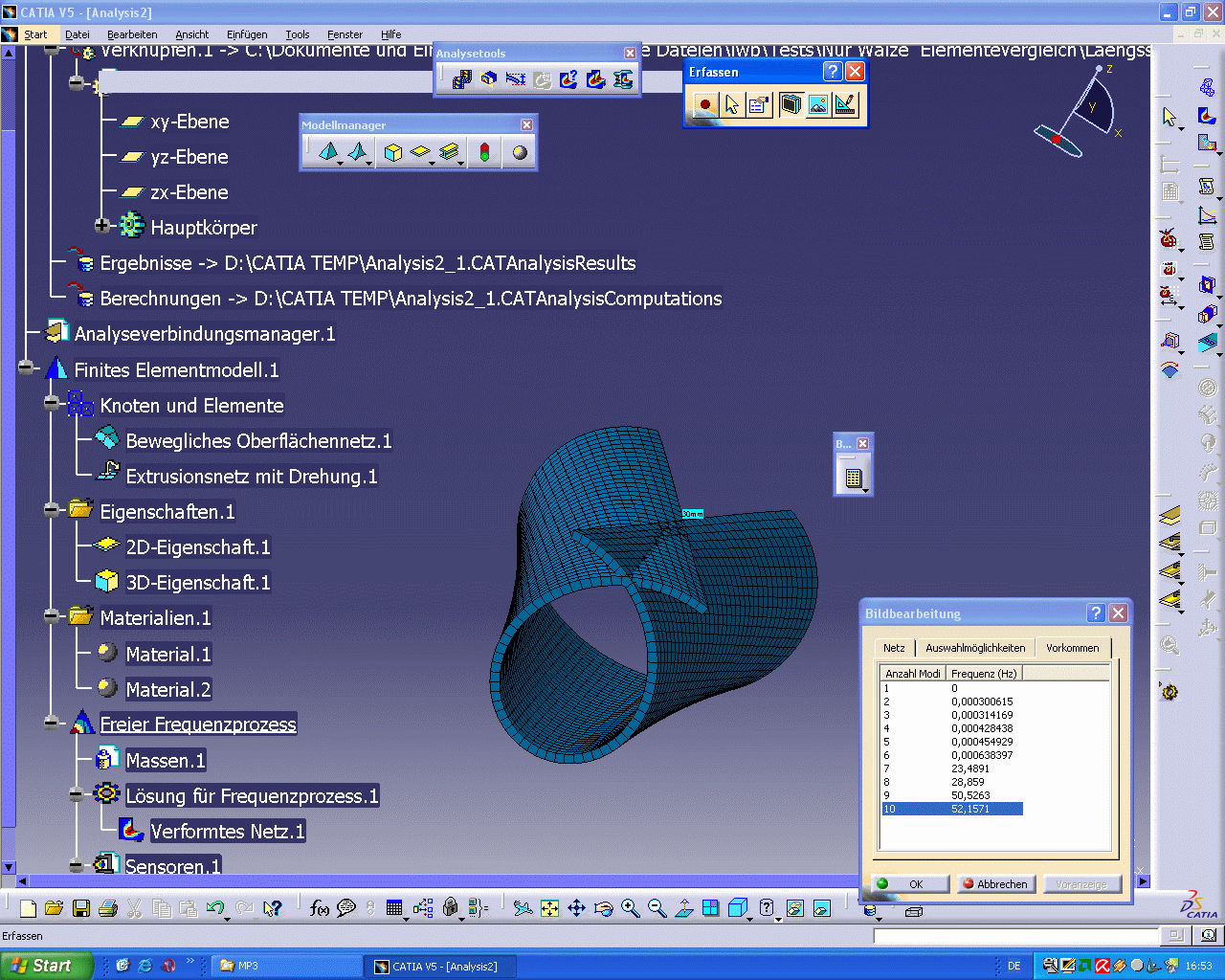This screenshot has width=1225, height=980.
Task: Click the gear icon at bottom of right toolbar
Action: tap(1169, 691)
